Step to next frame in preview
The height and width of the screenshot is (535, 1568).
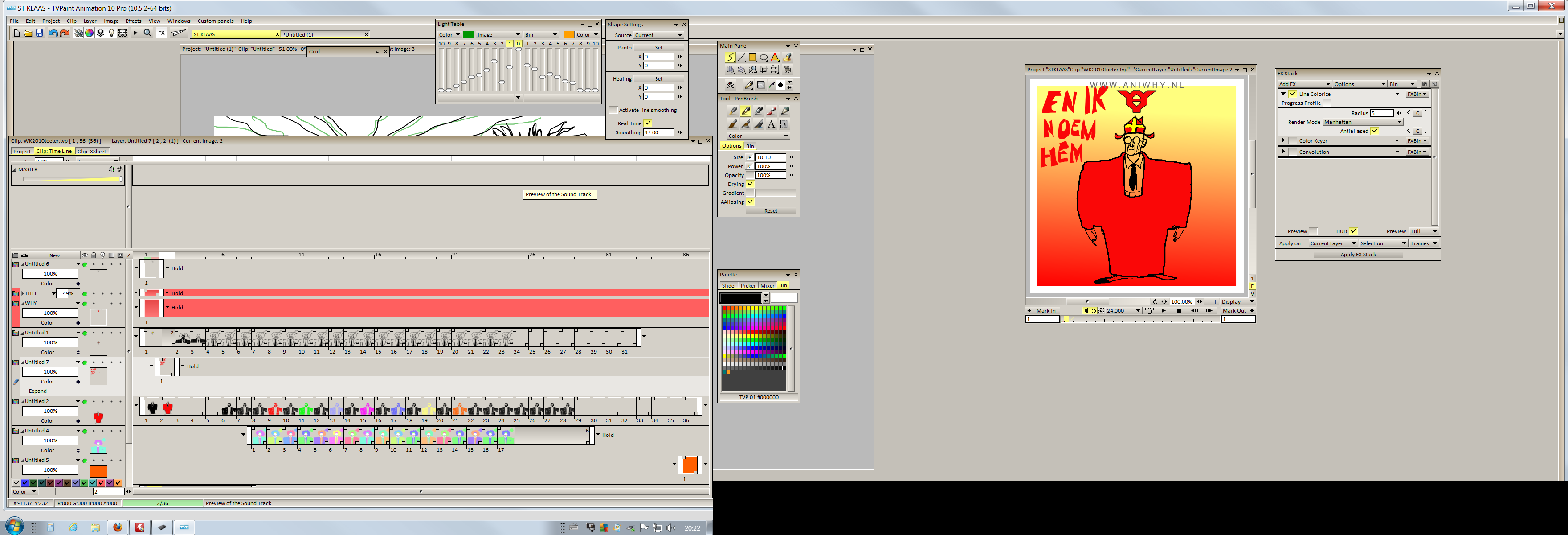point(1209,311)
